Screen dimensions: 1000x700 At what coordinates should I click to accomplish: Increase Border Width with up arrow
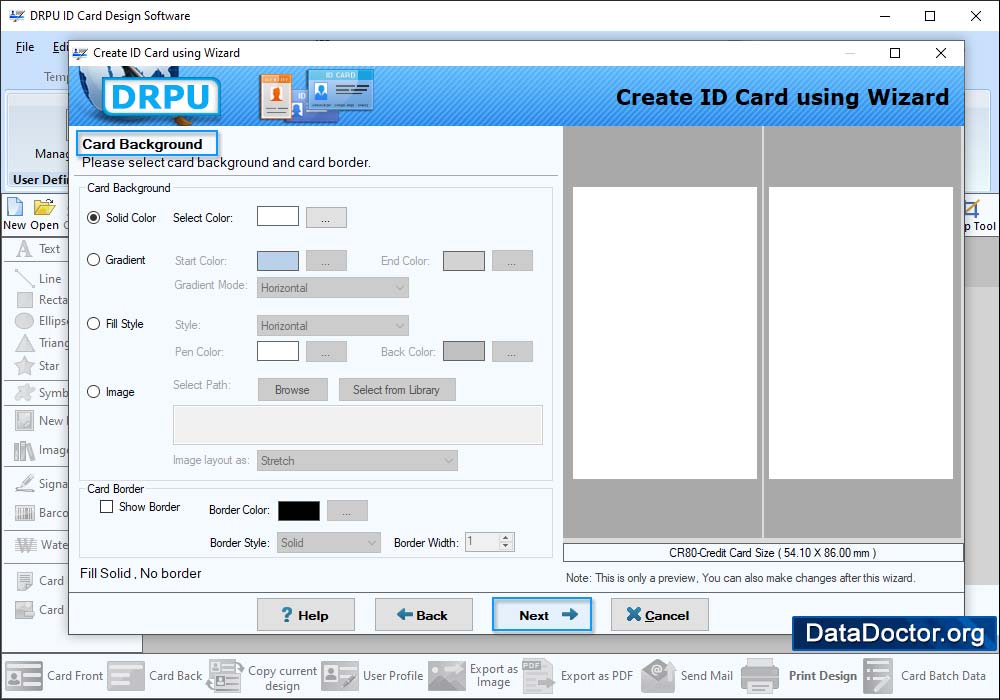click(x=506, y=537)
